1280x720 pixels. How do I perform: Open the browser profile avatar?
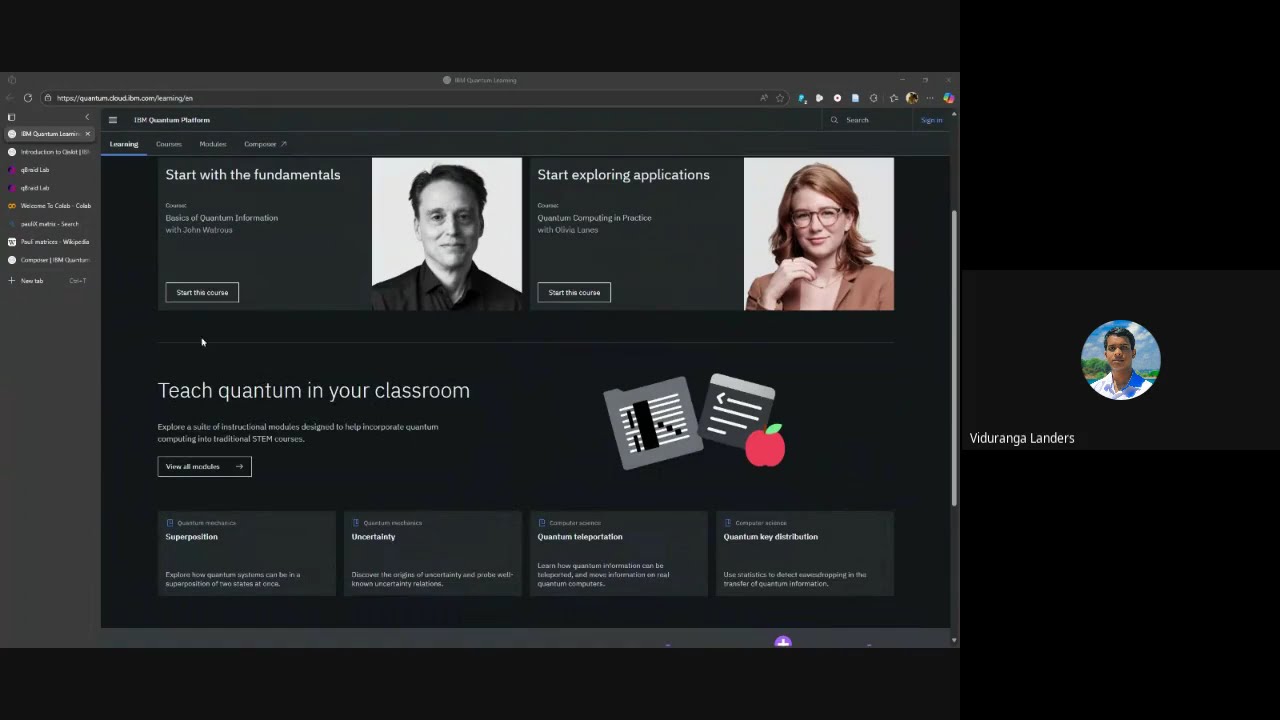point(912,98)
